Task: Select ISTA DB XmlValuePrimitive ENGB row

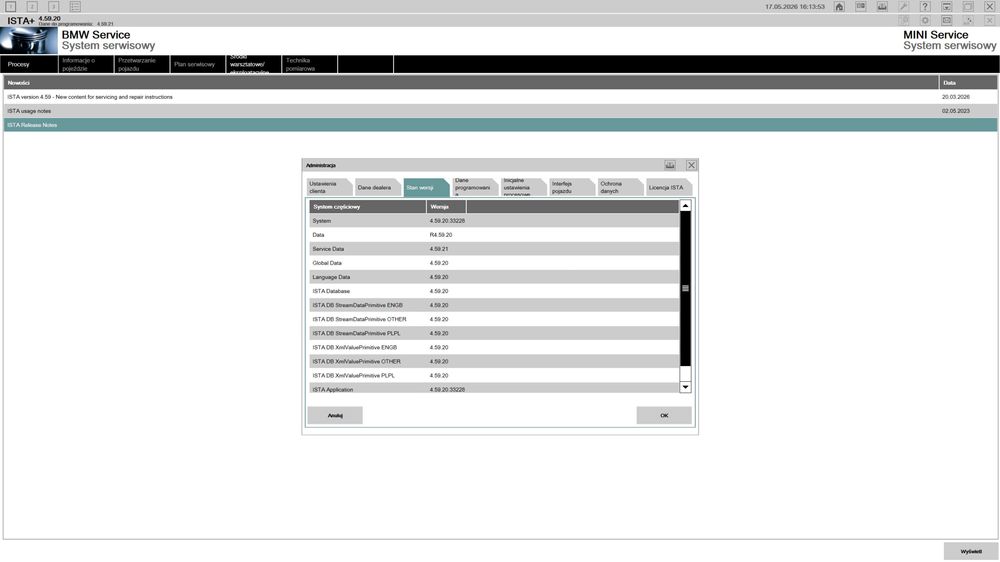Action: (x=494, y=347)
